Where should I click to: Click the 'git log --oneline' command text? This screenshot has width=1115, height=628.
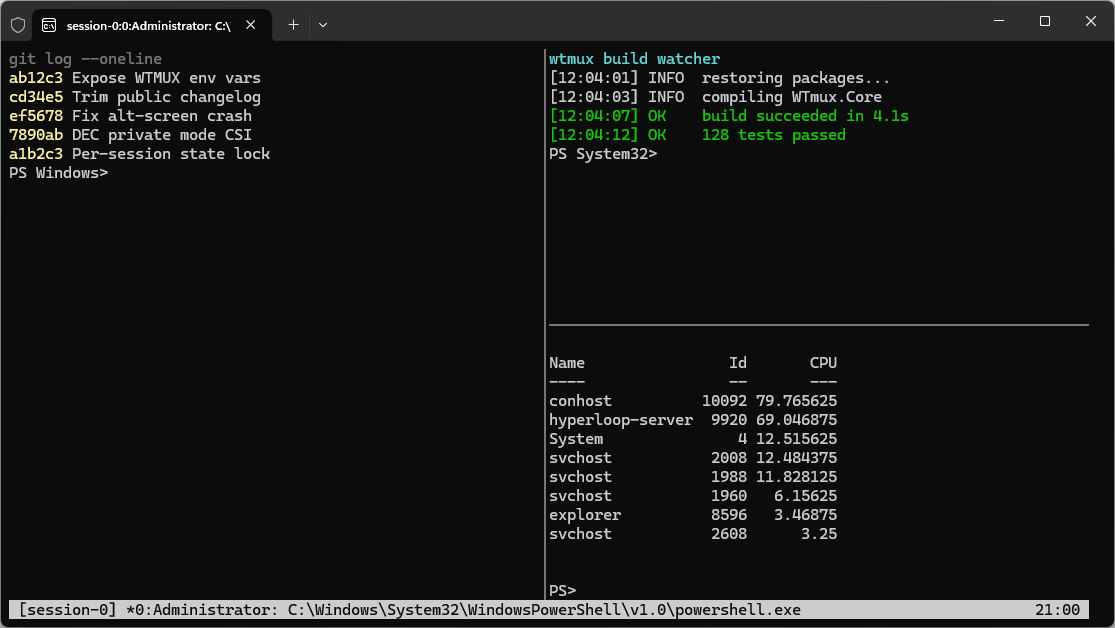click(x=85, y=59)
